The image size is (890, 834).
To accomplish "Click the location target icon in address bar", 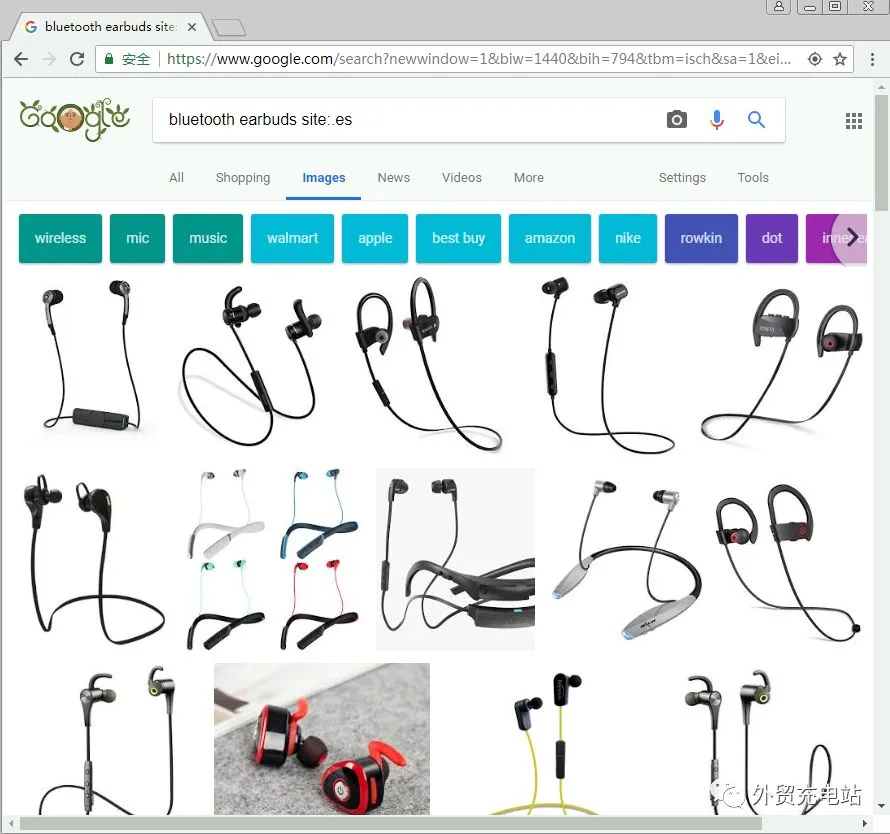I will (x=815, y=58).
